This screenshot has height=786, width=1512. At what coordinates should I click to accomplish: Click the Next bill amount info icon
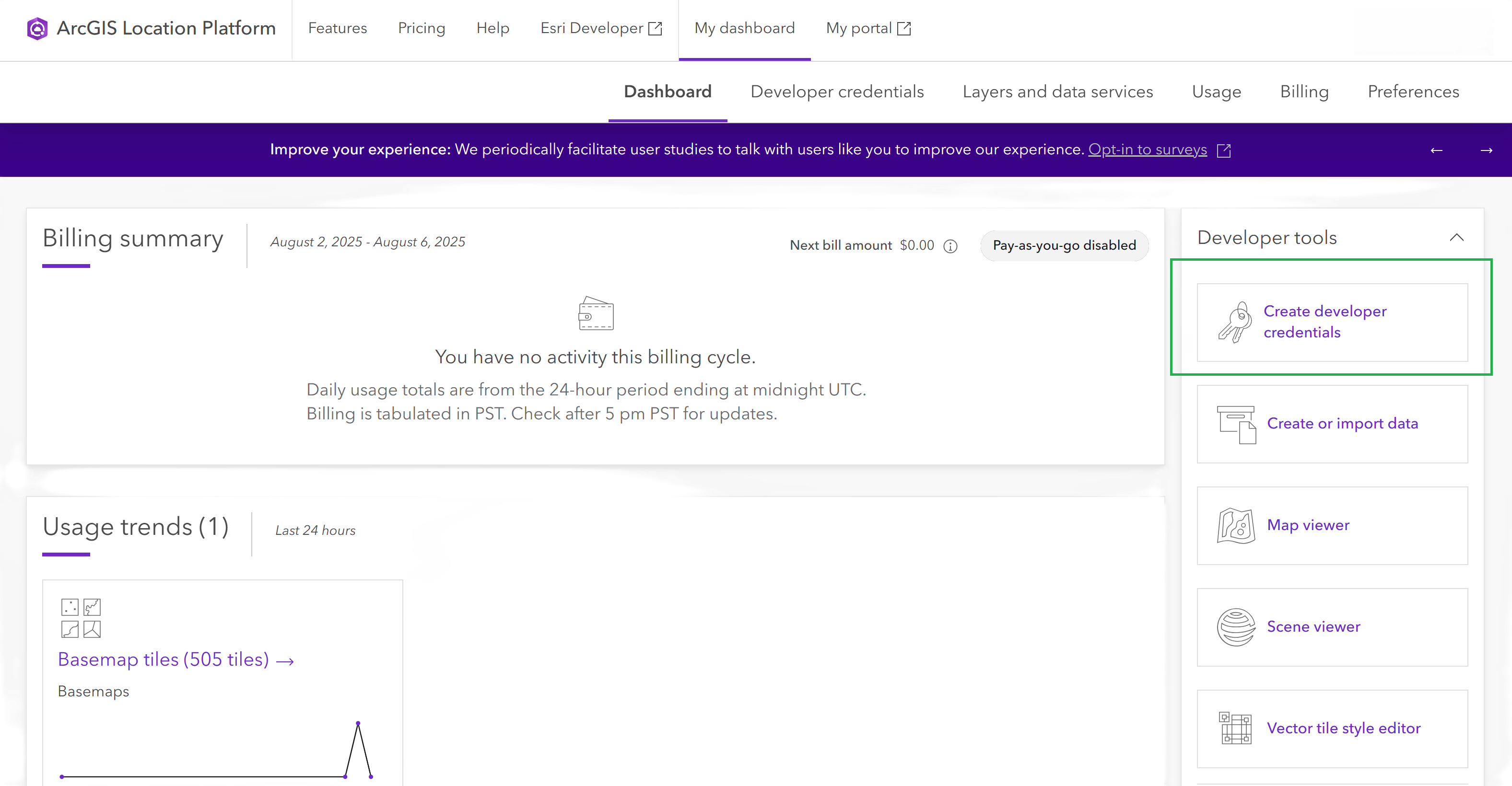click(x=950, y=246)
